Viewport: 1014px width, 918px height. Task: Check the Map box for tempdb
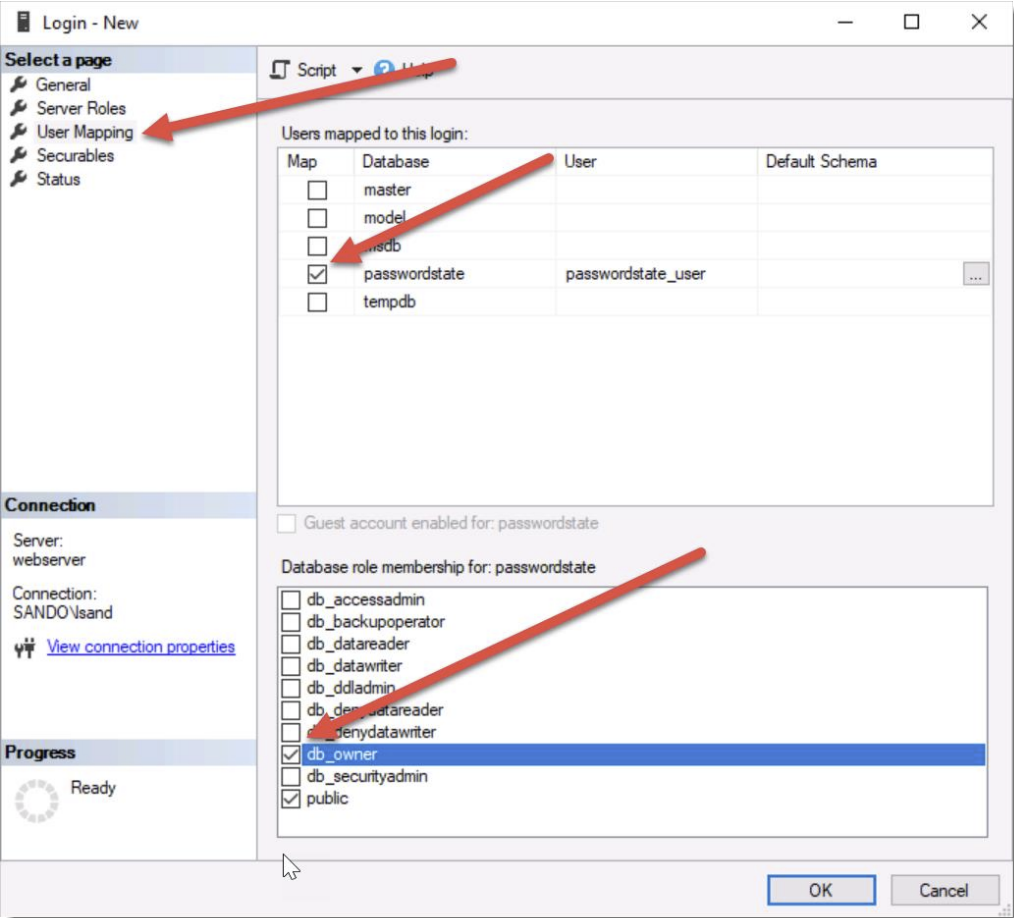pos(317,302)
